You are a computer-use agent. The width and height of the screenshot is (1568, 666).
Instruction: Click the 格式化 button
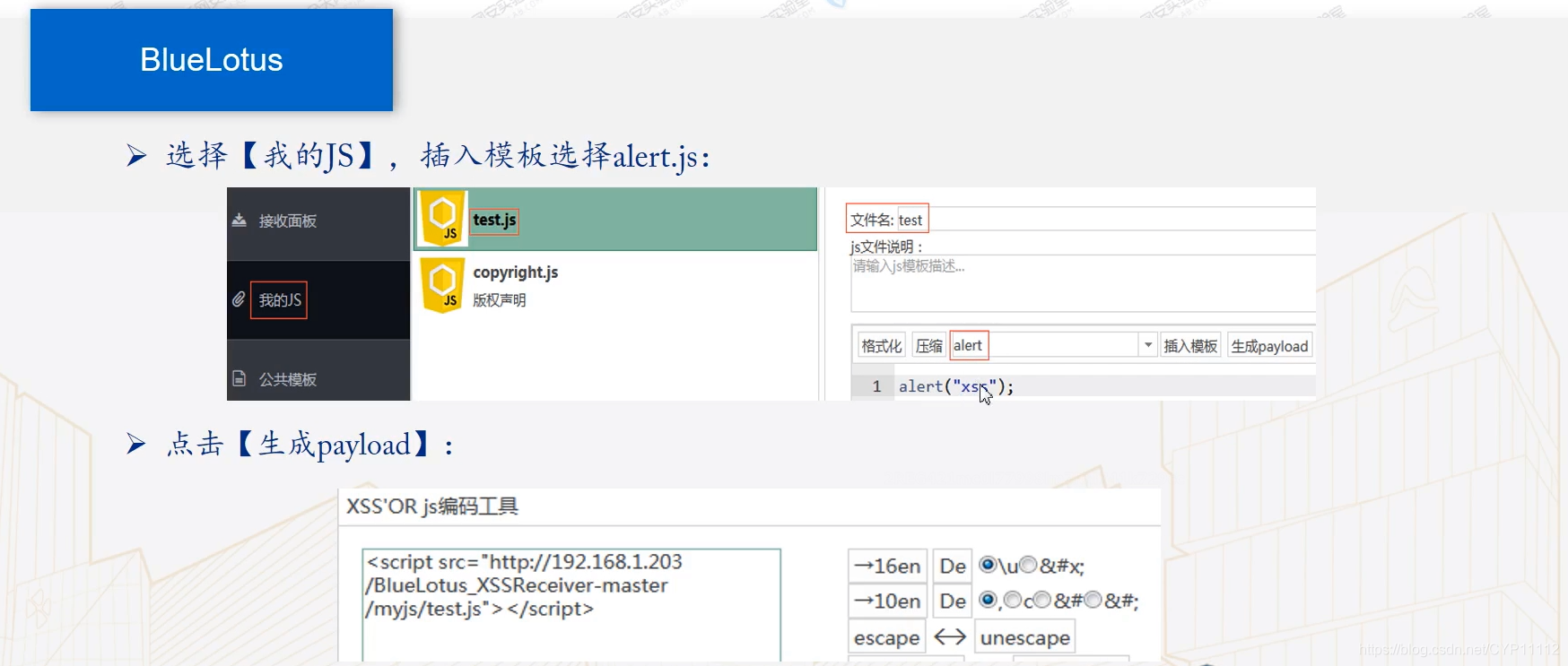[882, 346]
